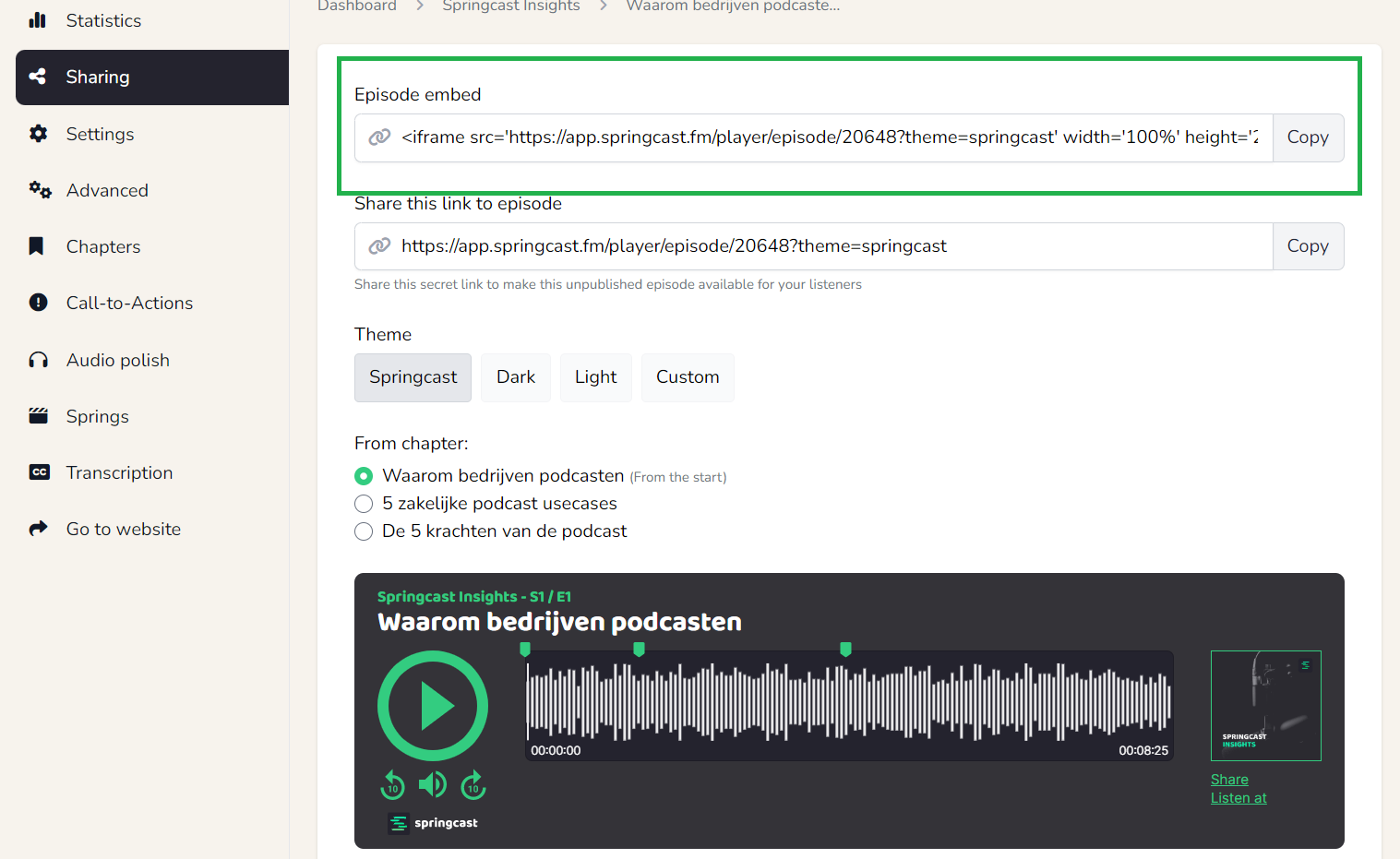Click the 00:00:00 current time label
The height and width of the screenshot is (859, 1400).
(x=556, y=751)
